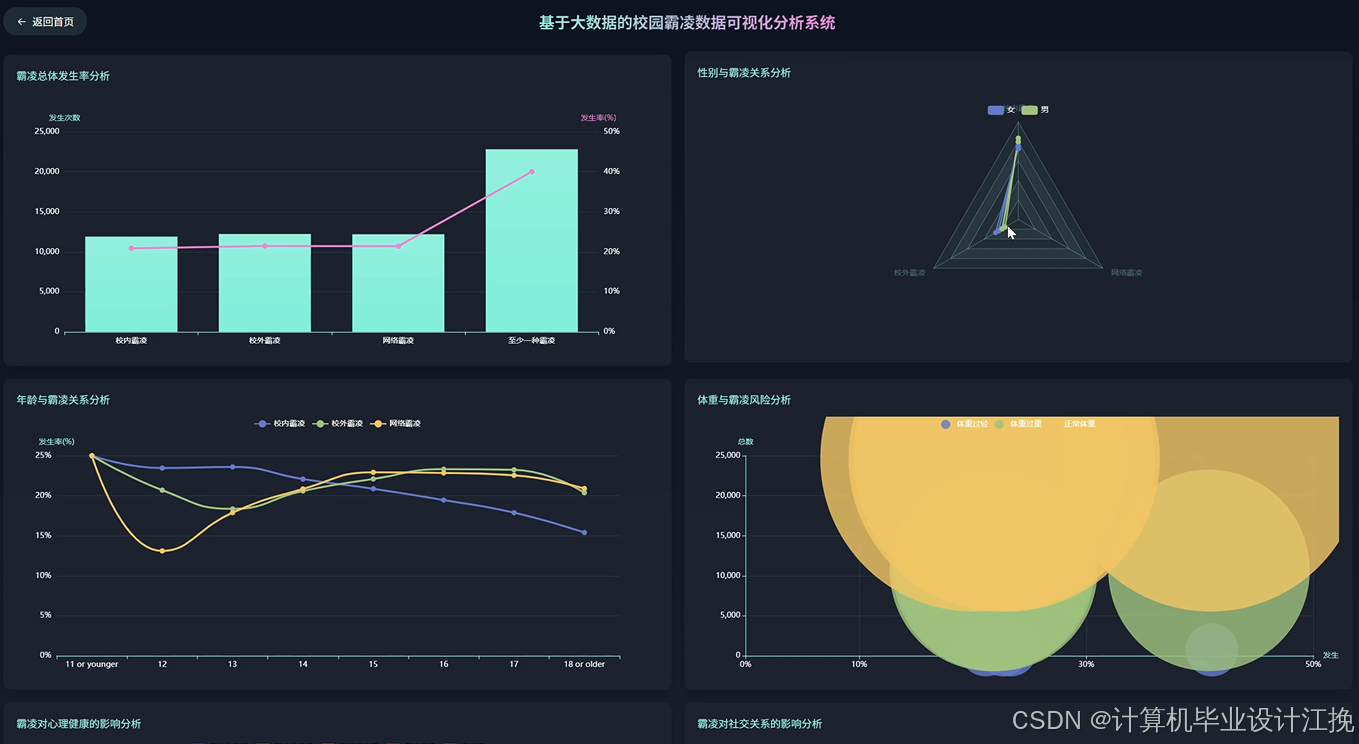Click the blue 校内霸凌 point at age 16
This screenshot has height=744, width=1359.
pyautogui.click(x=443, y=500)
